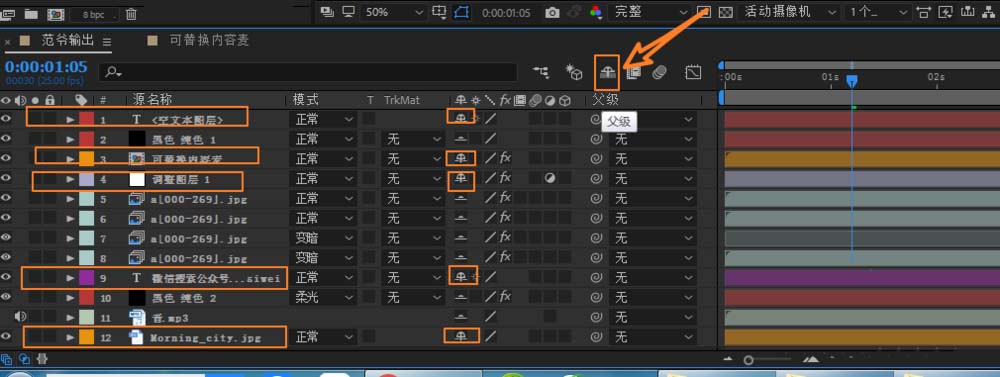Screen dimensions: 1000x377
Task: Open the TrkMat dropdown for 黑色 纯色 1
Action: coord(413,138)
